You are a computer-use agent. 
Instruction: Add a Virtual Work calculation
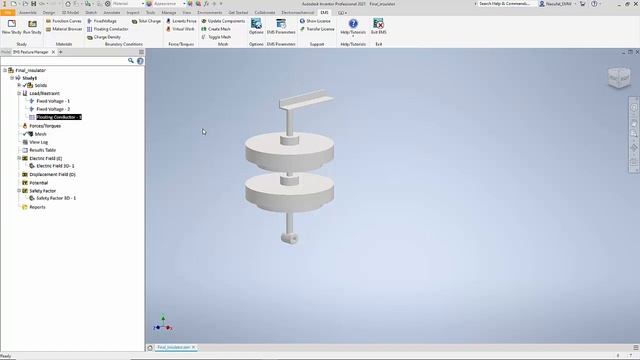coord(180,29)
